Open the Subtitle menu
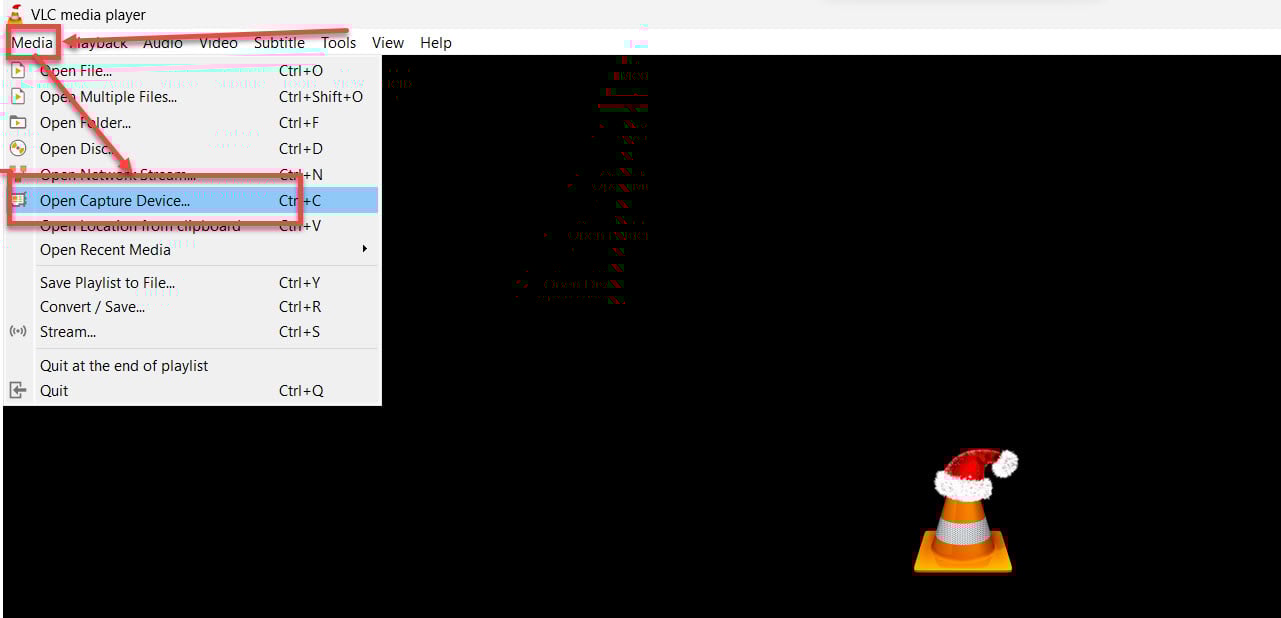This screenshot has height=618, width=1281. 279,43
